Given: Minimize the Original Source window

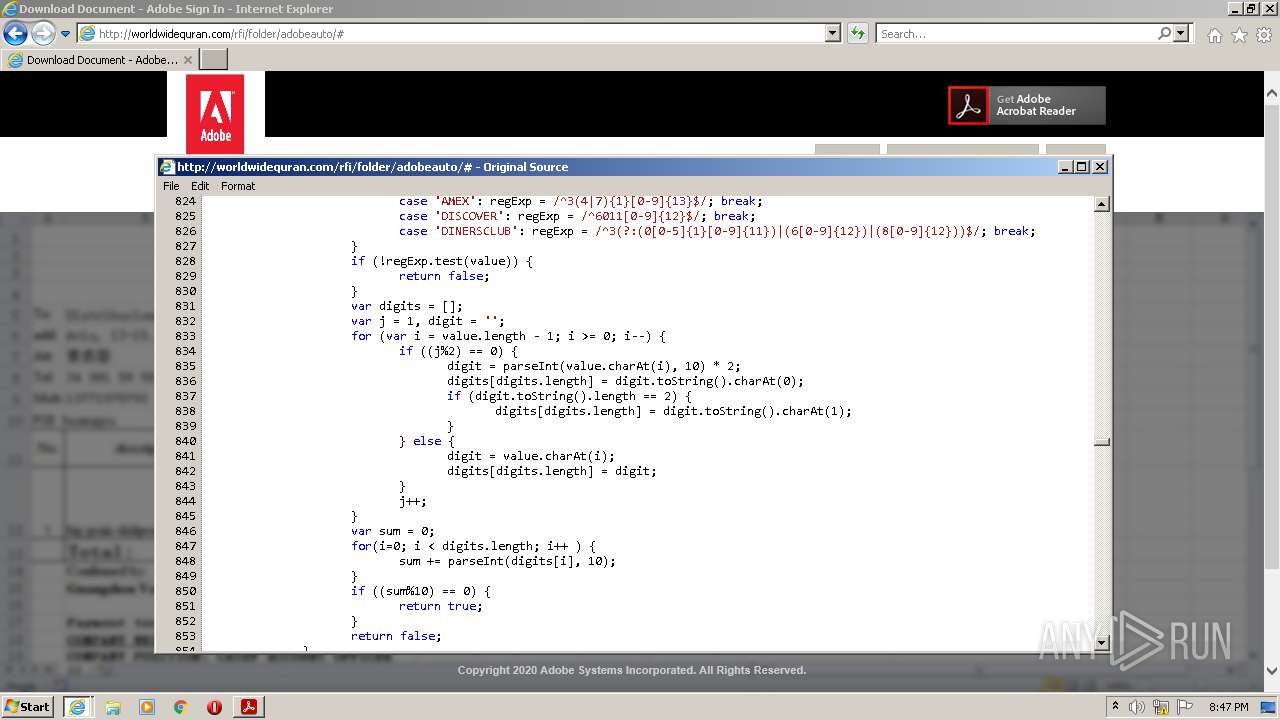Looking at the screenshot, I should [x=1065, y=167].
